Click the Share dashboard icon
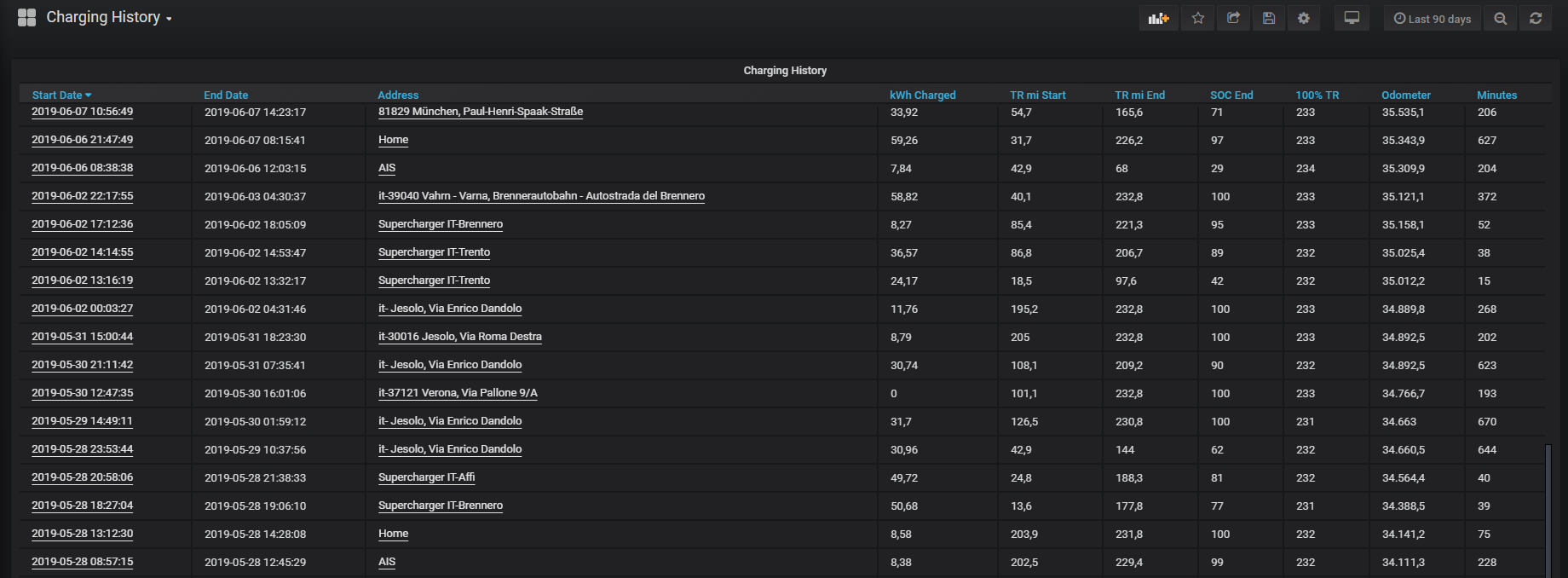This screenshot has width=1568, height=578. (x=1233, y=18)
